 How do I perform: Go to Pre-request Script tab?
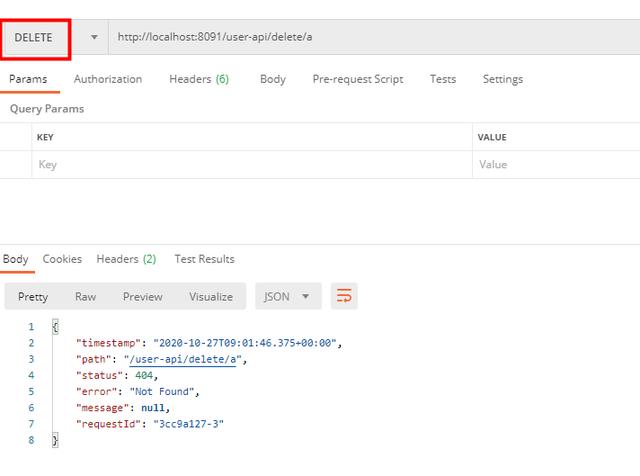pos(358,79)
